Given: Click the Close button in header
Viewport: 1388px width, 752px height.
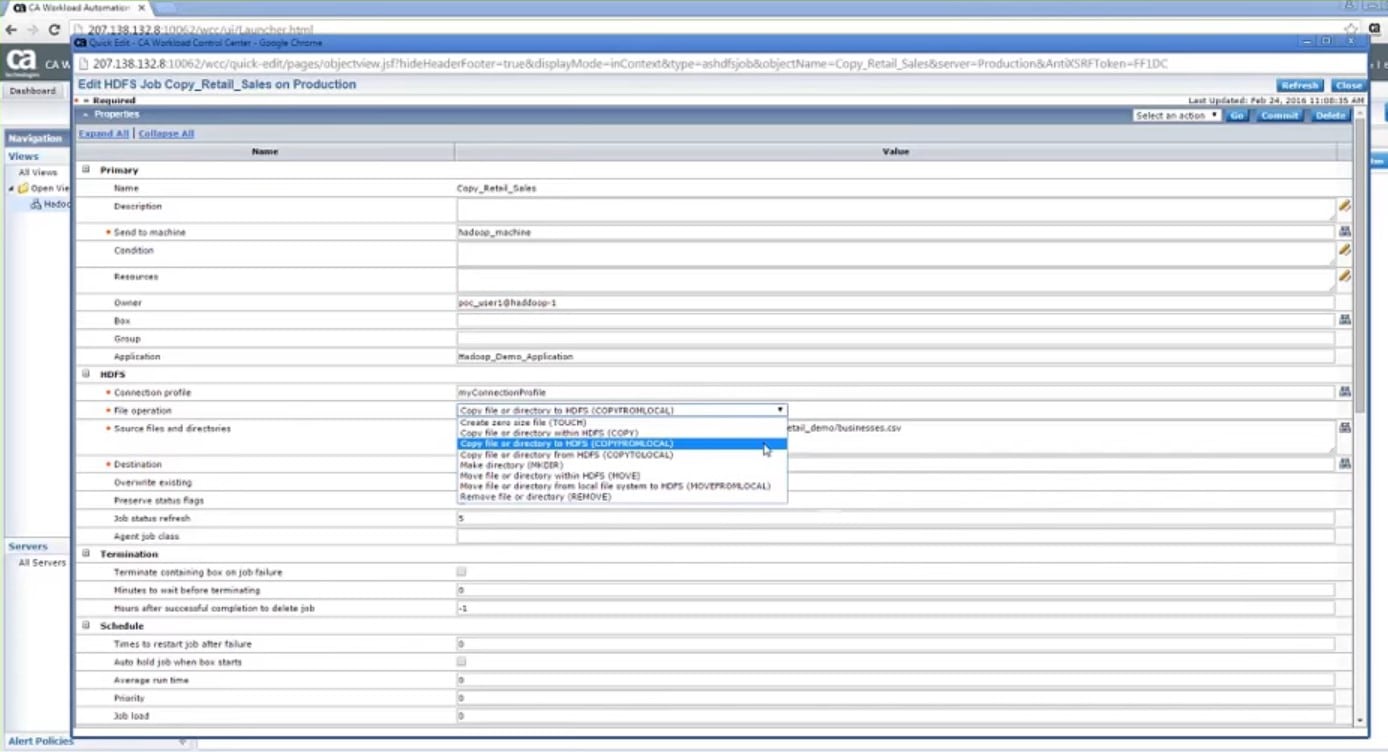Looking at the screenshot, I should (x=1348, y=86).
